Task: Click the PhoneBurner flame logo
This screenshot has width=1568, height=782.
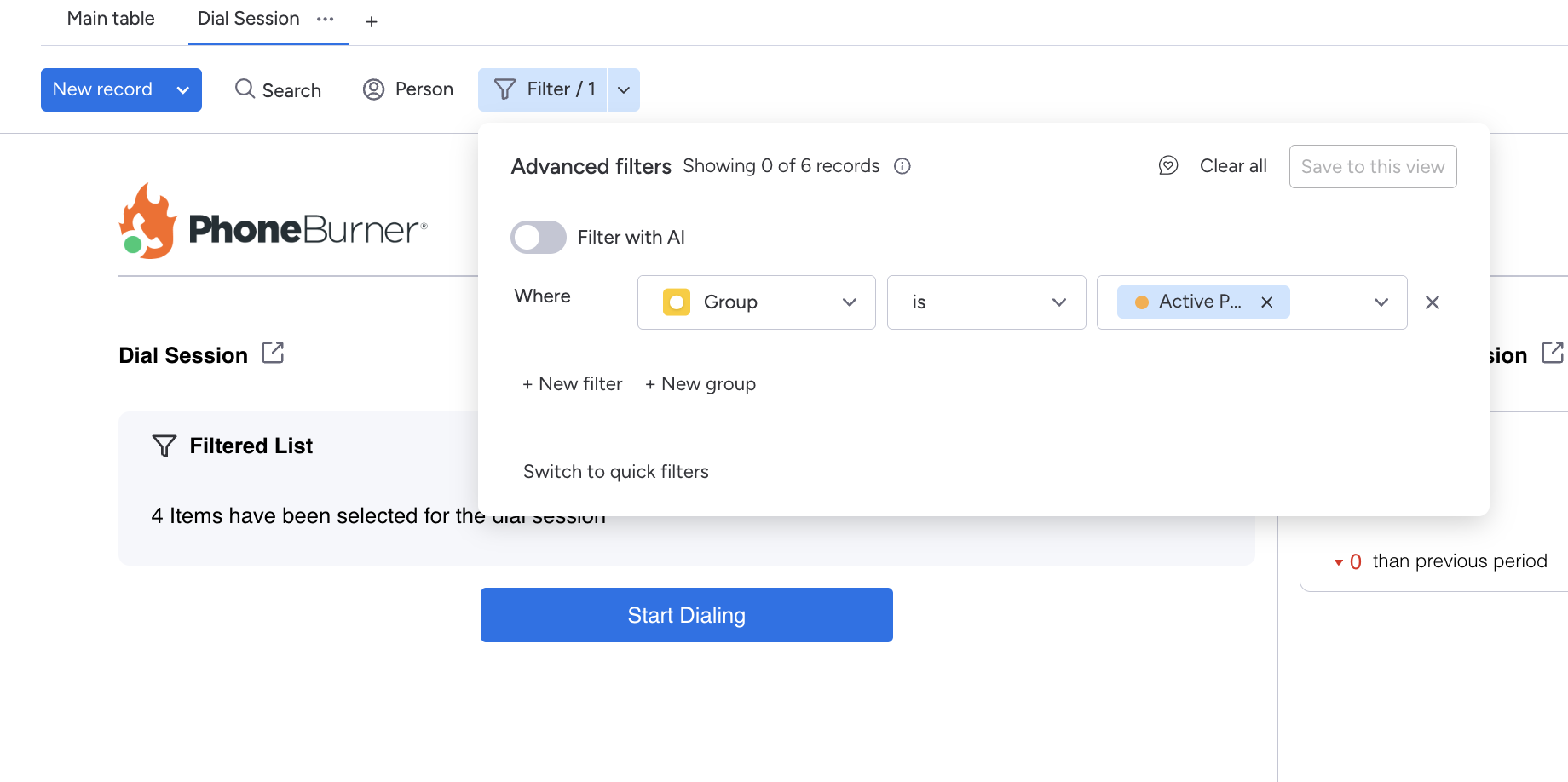Action: tap(148, 221)
